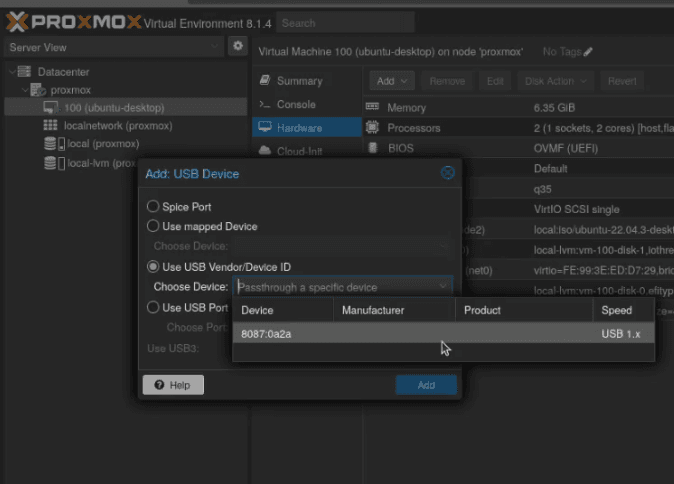The width and height of the screenshot is (674, 484).
Task: Select localnetwork (proxmox) in tree
Action: [x=118, y=126]
